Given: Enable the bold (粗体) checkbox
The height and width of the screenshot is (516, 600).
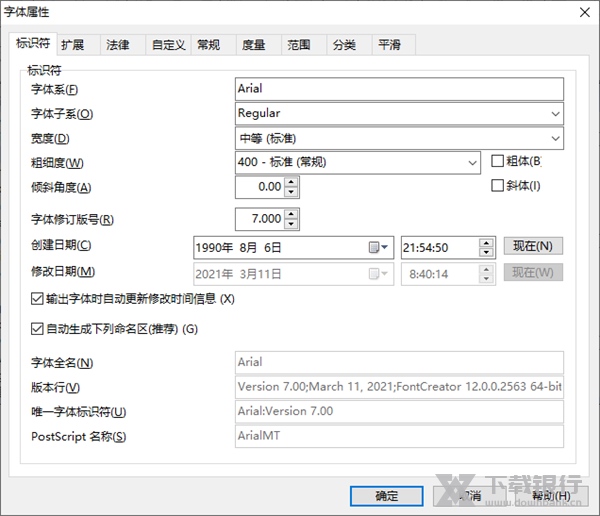Looking at the screenshot, I should 499,160.
